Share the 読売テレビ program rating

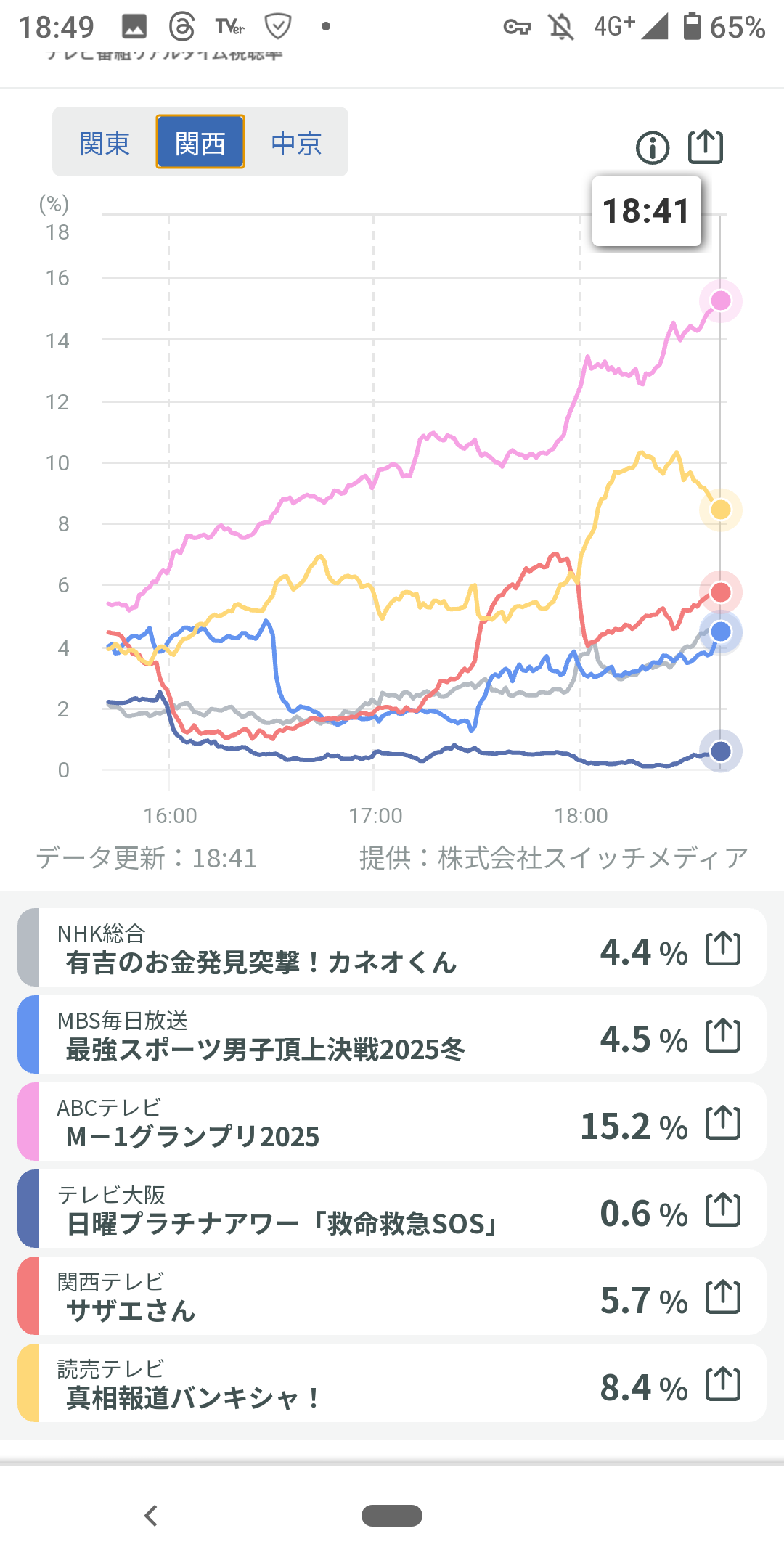(x=723, y=1384)
